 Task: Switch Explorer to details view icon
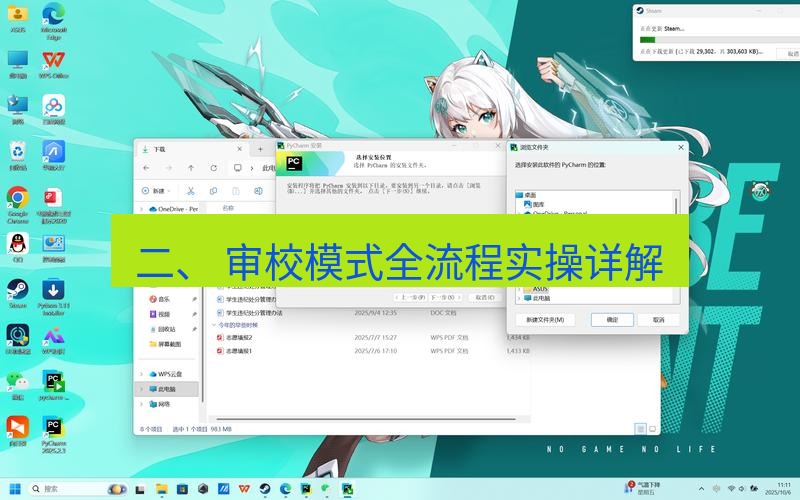click(x=641, y=429)
